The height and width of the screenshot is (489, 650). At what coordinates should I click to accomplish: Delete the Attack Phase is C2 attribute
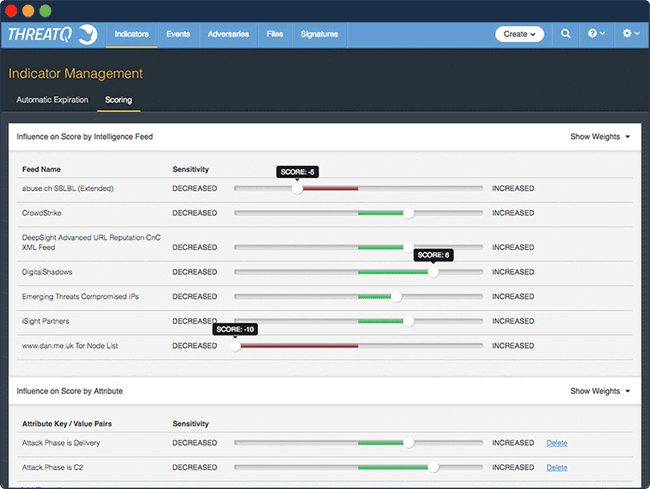pyautogui.click(x=556, y=467)
